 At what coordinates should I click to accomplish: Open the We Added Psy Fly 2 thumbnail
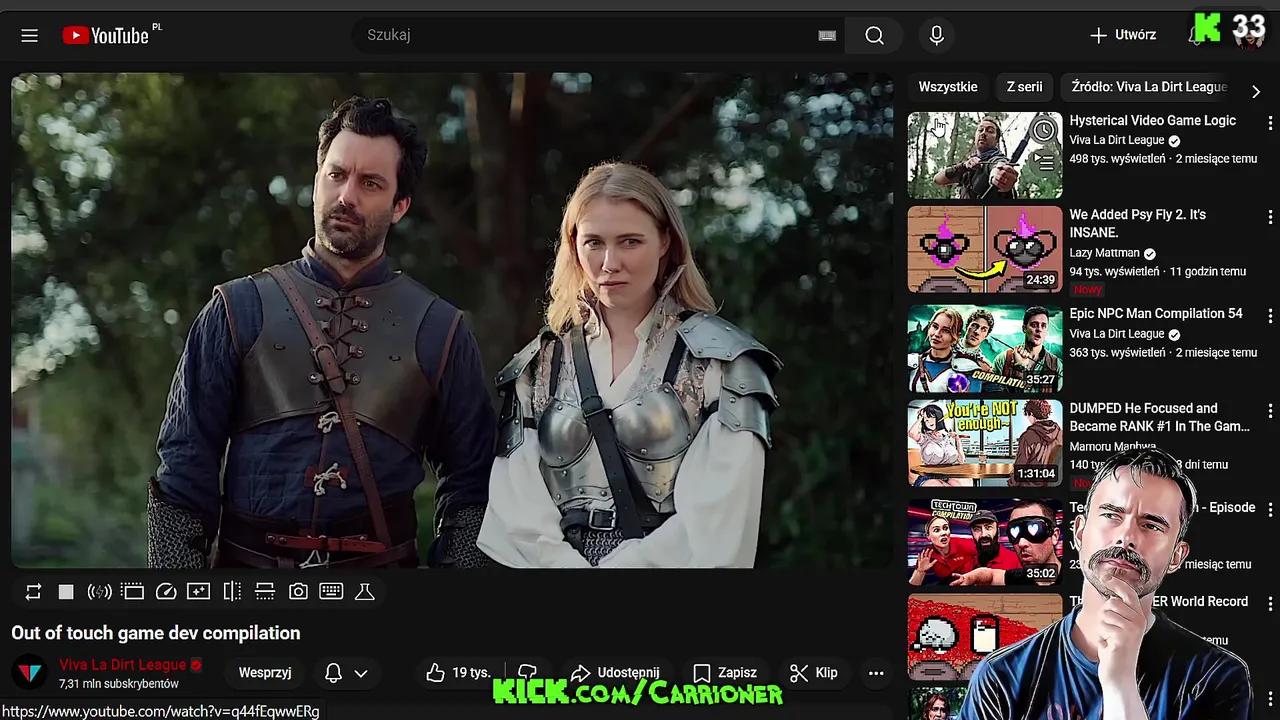pos(985,249)
